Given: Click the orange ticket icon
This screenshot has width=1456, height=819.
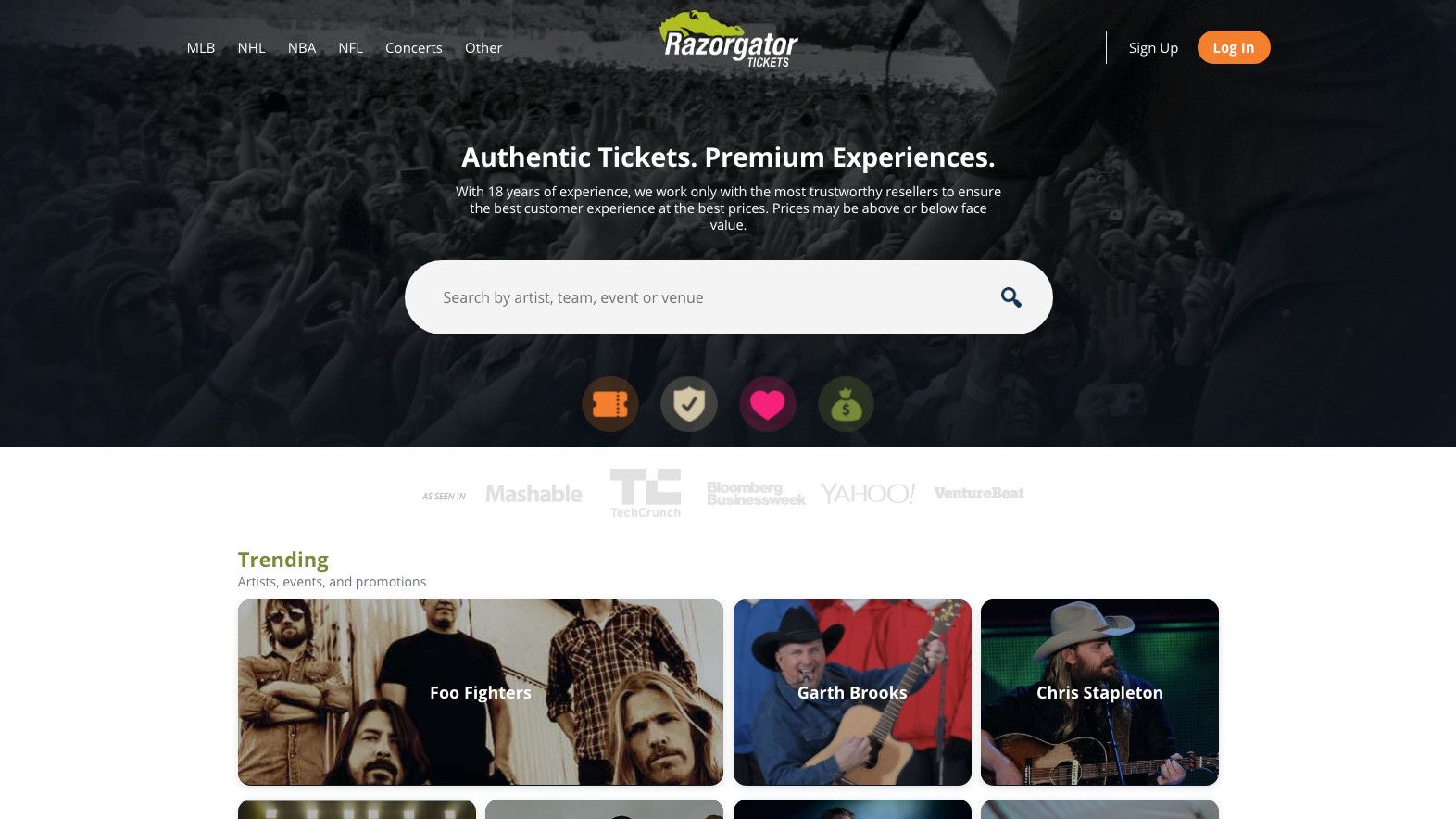Looking at the screenshot, I should 610,404.
